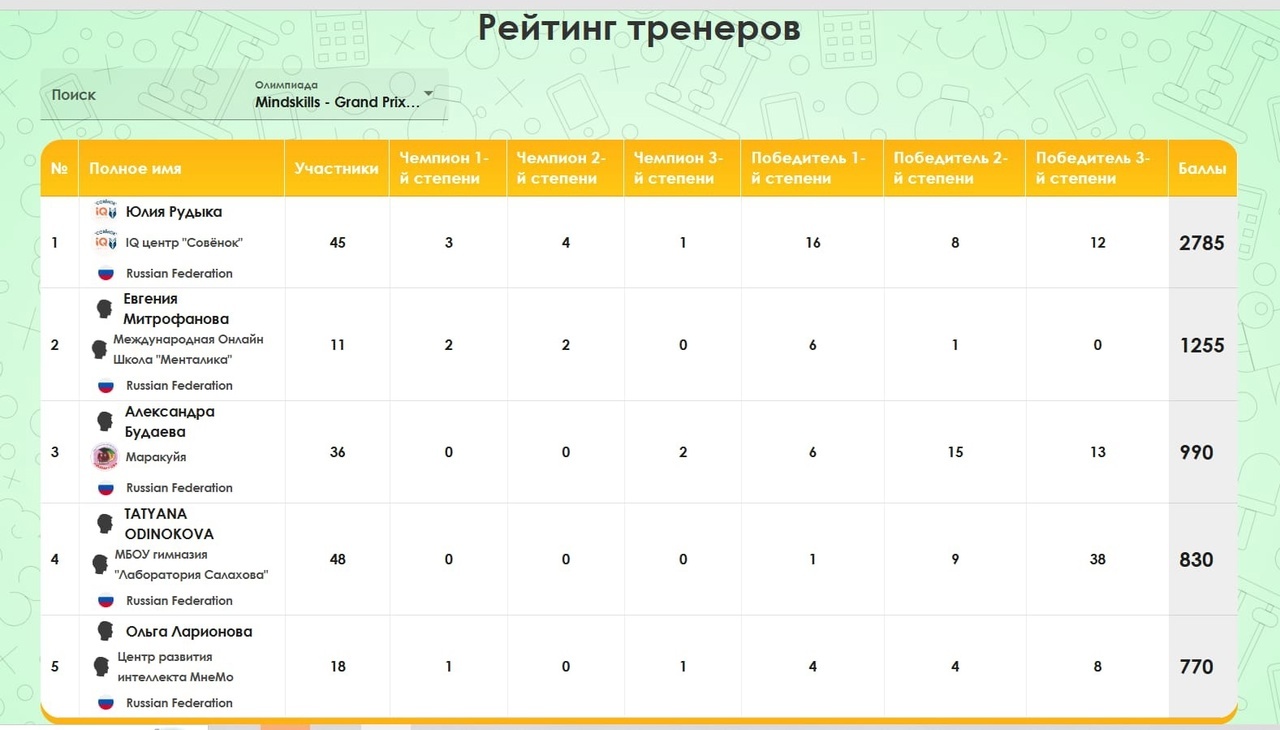Click the Russian flag in TATYANA ODINOKOVA's row
Viewport: 1280px width, 730px height.
(105, 601)
